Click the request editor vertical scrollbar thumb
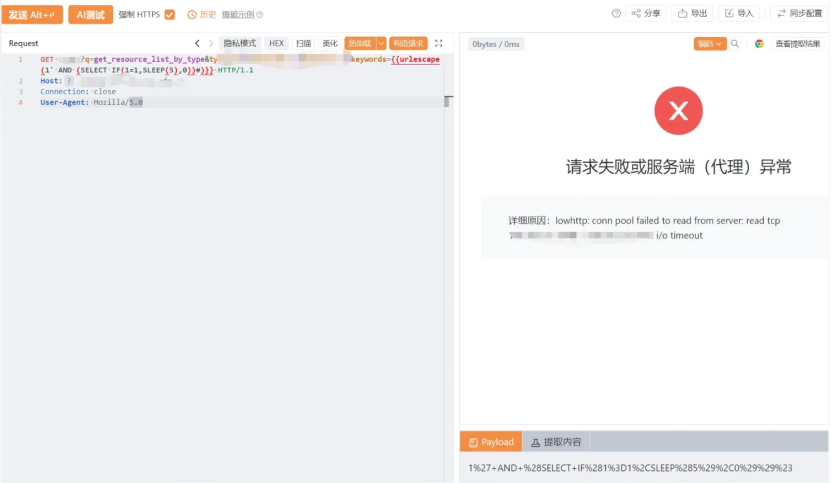Screen dimensions: 831x483 click(x=448, y=101)
